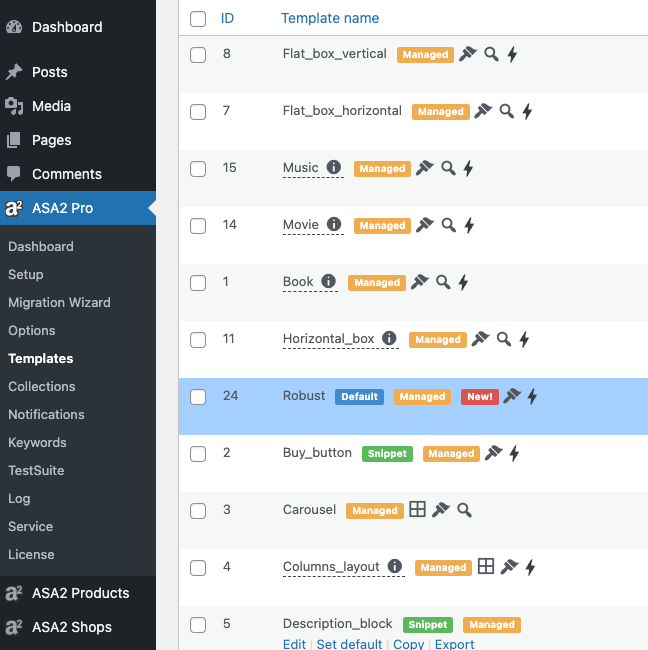
Task: Open the Collections submenu item
Action: pos(42,386)
